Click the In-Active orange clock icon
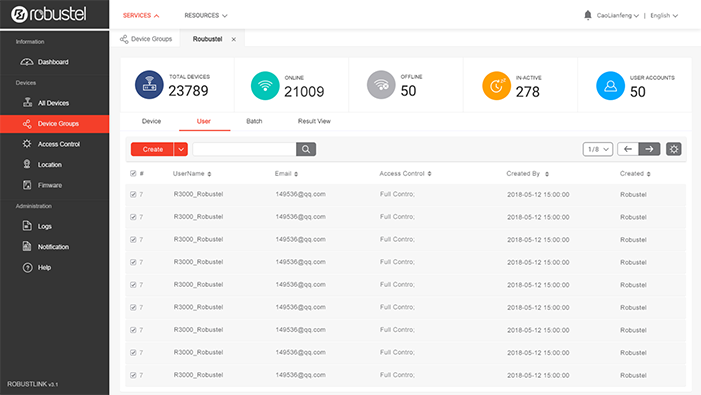Screen dimensions: 701x395 pyautogui.click(x=496, y=86)
